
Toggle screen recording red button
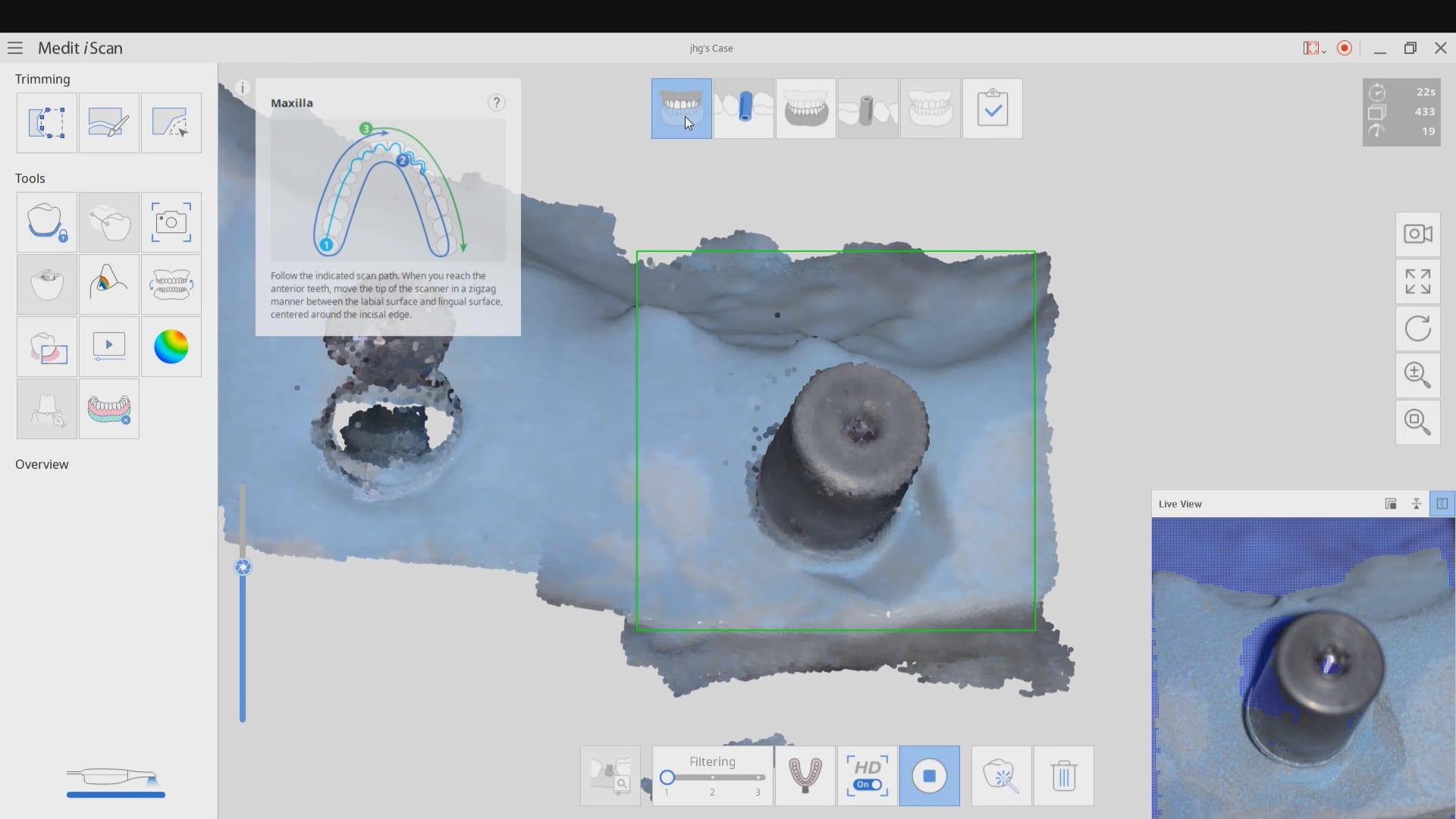coord(1345,48)
